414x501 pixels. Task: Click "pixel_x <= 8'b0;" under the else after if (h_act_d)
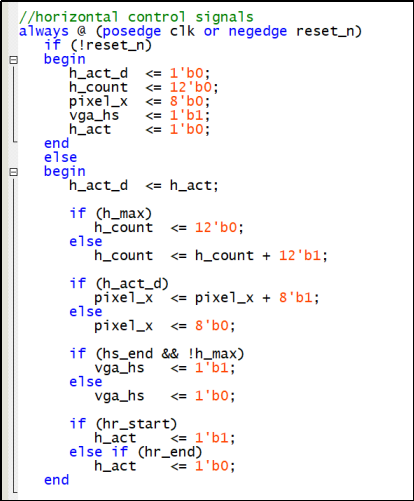pyautogui.click(x=165, y=326)
